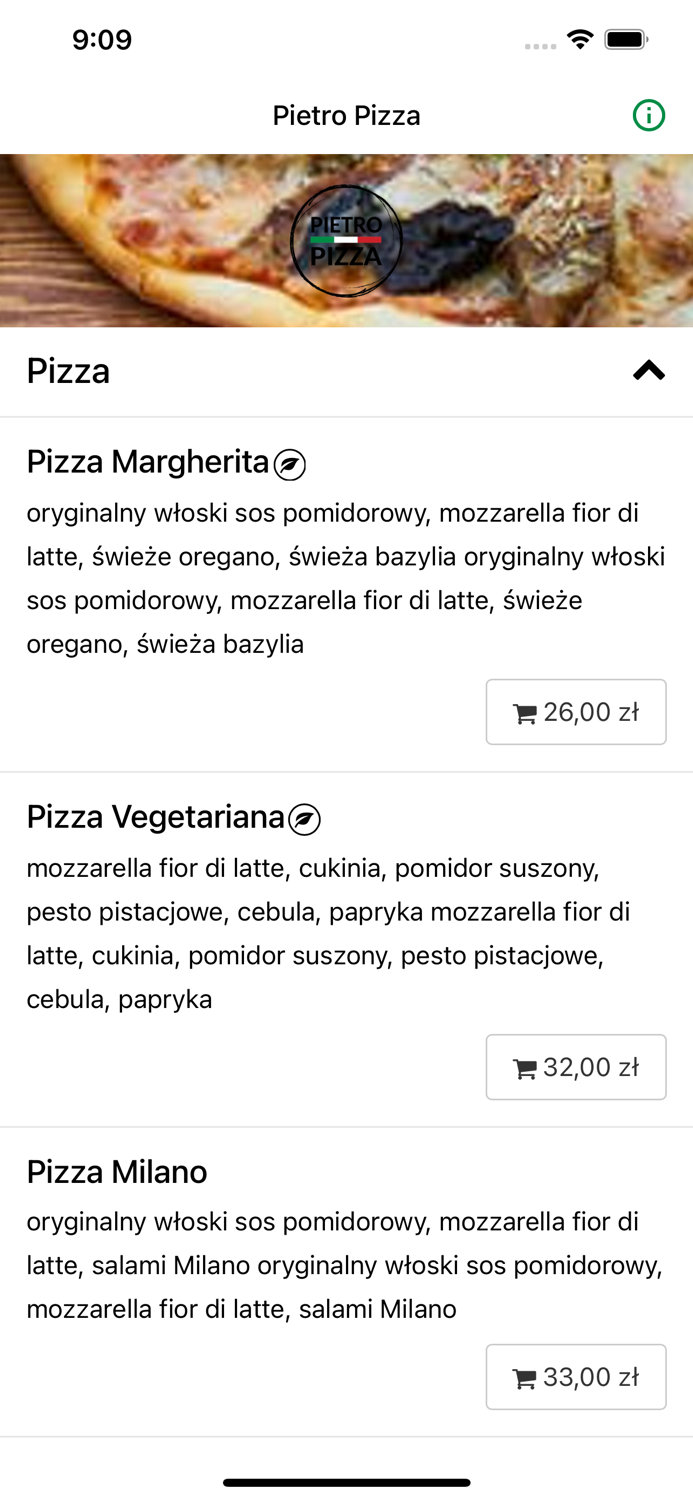Tap the home indicator bar at the bottom
693x1500 pixels.
(346, 1483)
